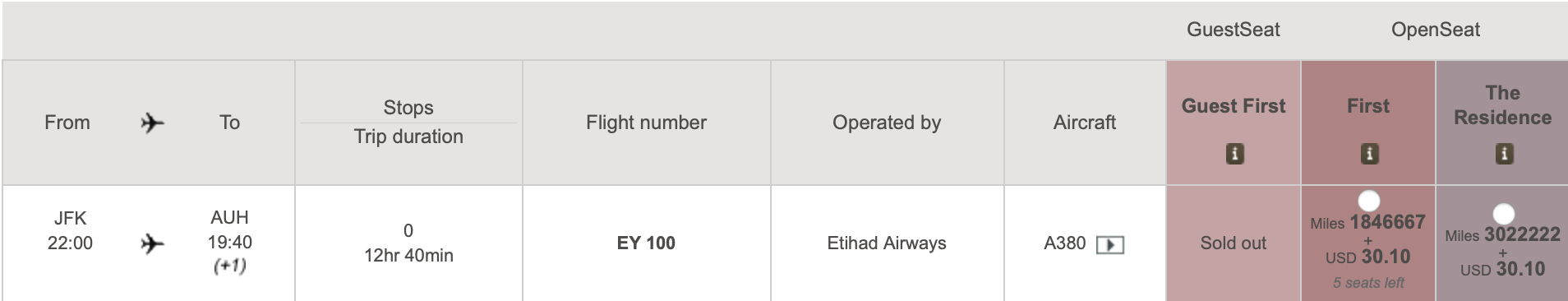Screen dimensions: 1568x301
Task: Click the Guest First column header
Action: [1233, 106]
